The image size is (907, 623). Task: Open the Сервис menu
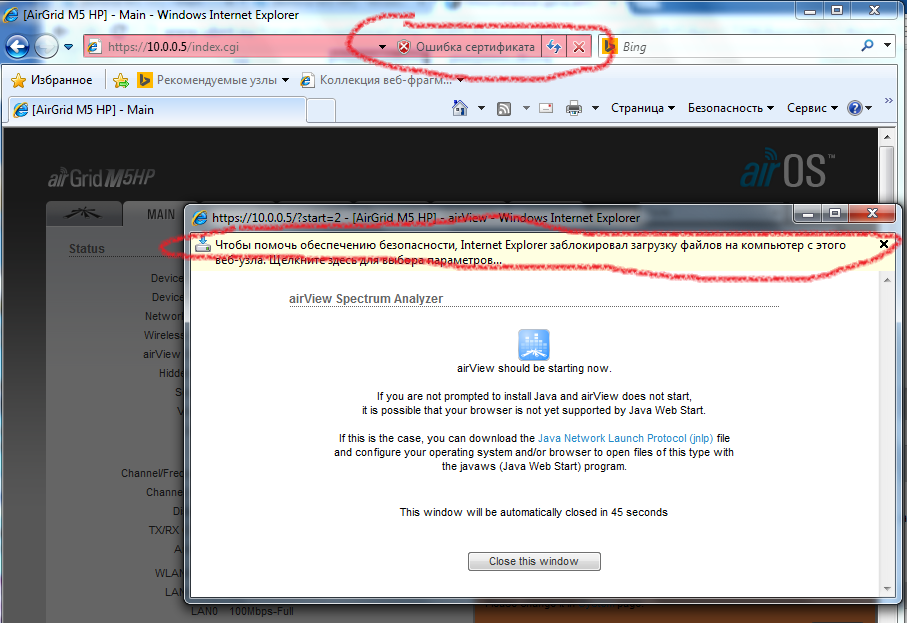[812, 108]
